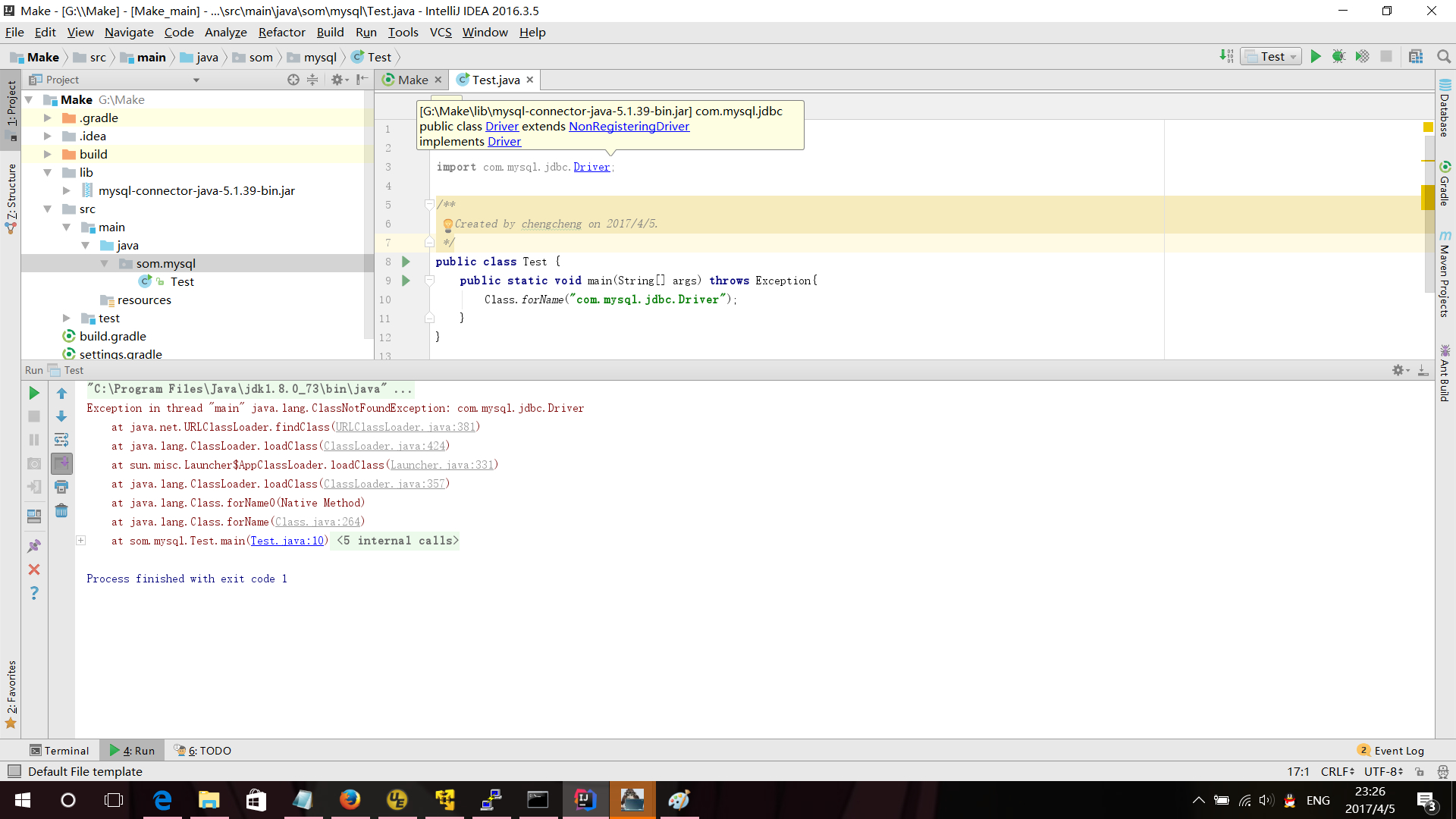This screenshot has width=1456, height=819.
Task: Expand the .gradle folder in tree
Action: click(x=48, y=118)
